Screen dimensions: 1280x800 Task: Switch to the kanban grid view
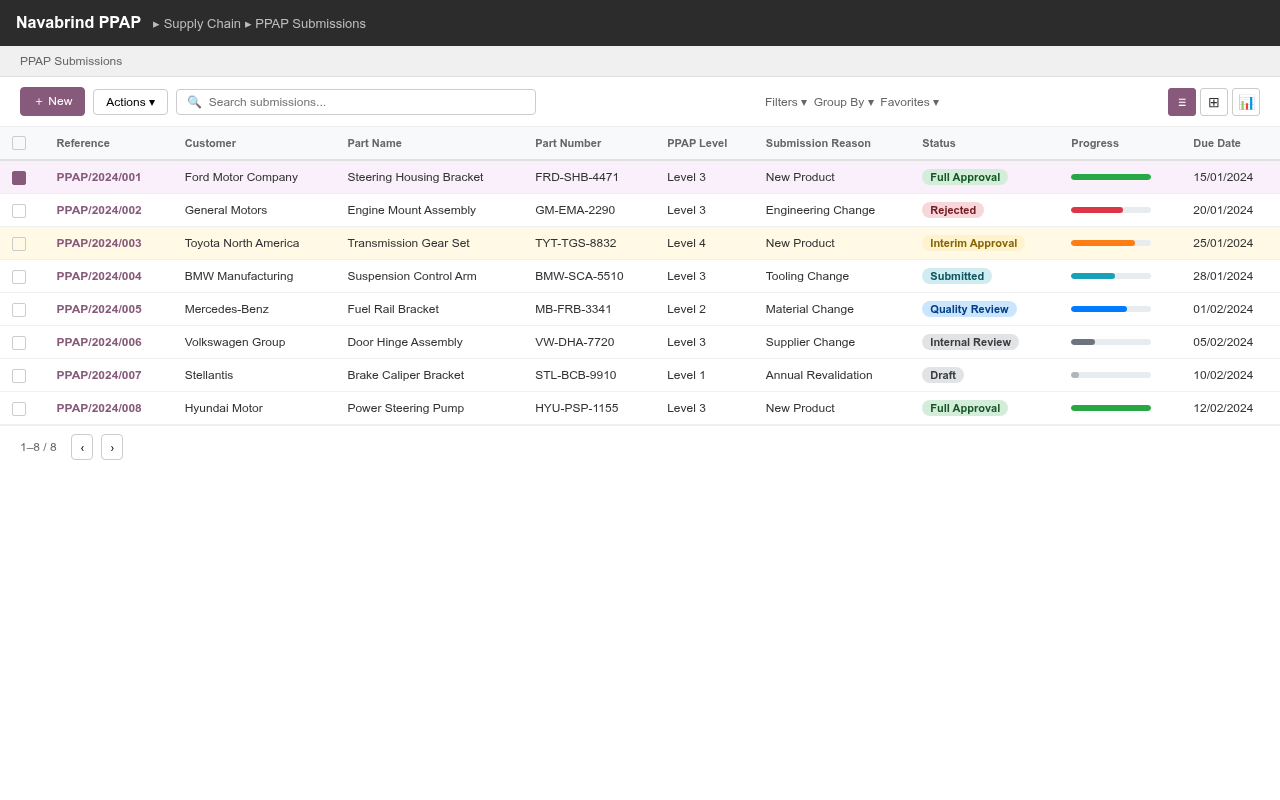point(1214,101)
